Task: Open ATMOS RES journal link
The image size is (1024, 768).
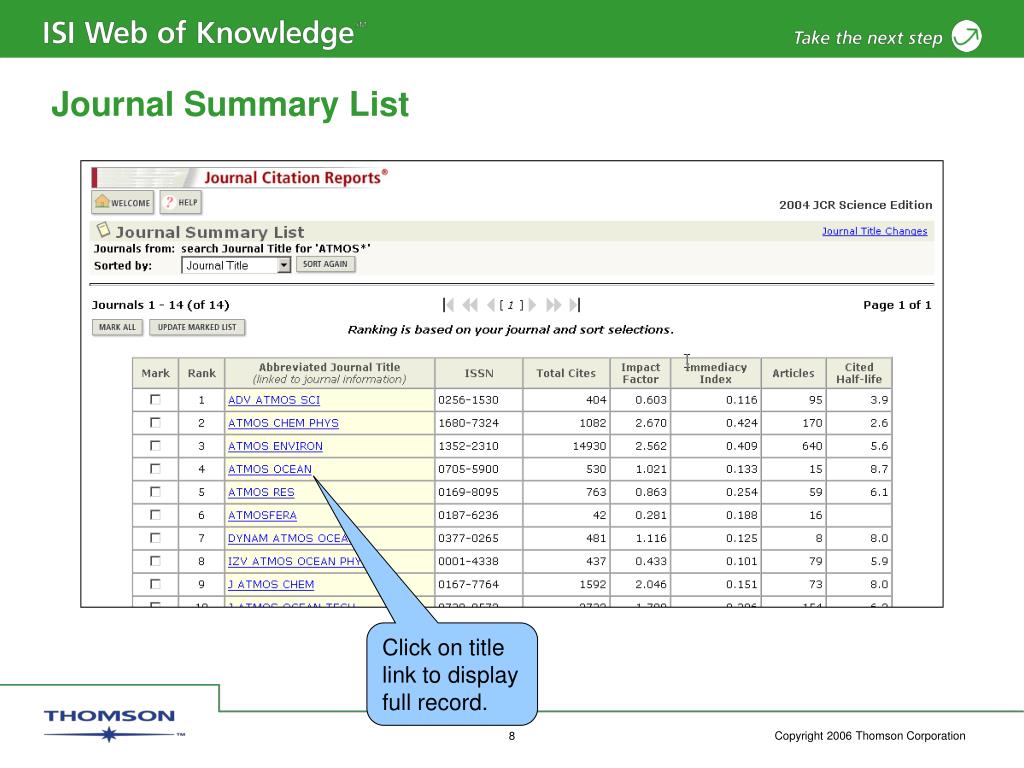Action: 261,492
